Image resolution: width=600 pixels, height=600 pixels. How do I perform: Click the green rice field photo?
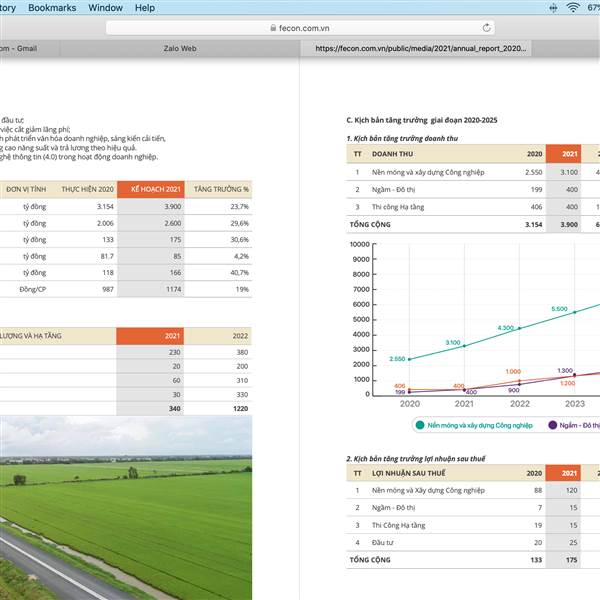tap(126, 508)
